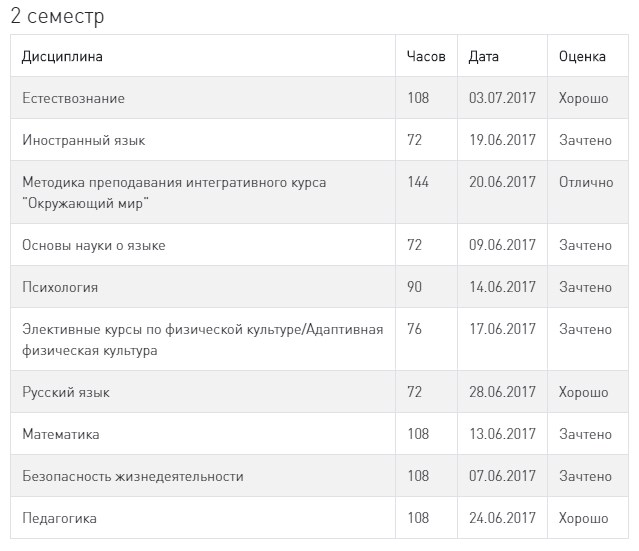Click the "Педагогика" discipline name
Image resolution: width=639 pixels, height=551 pixels.
pos(60,518)
